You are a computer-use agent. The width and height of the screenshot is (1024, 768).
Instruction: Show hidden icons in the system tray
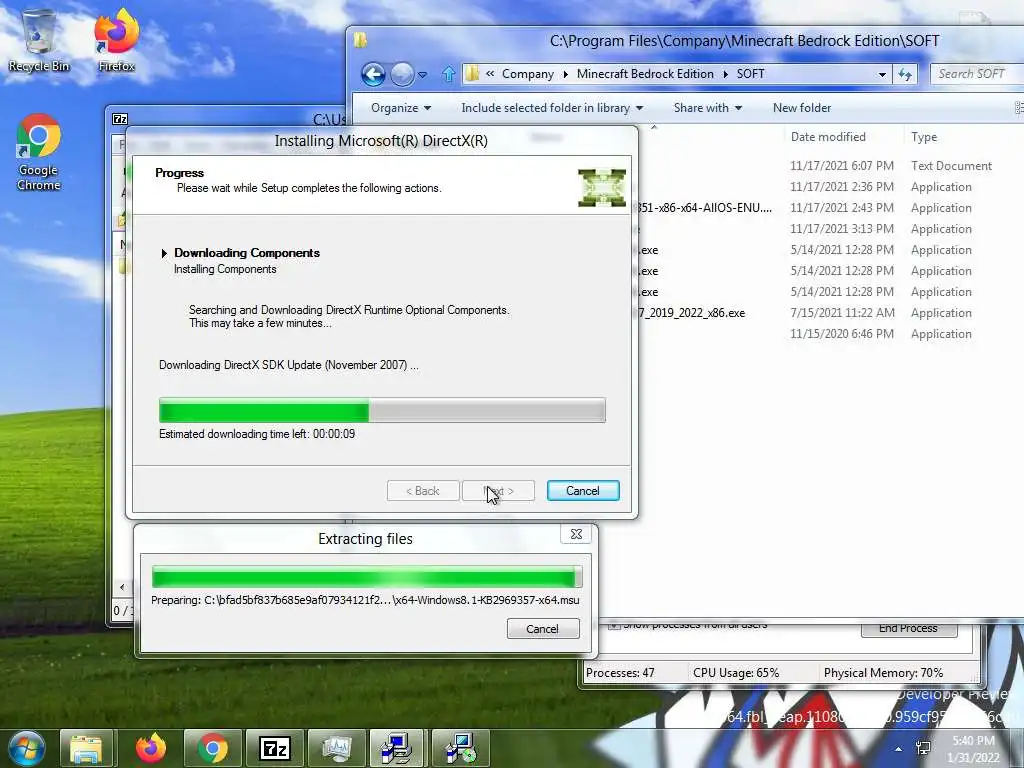pos(899,749)
